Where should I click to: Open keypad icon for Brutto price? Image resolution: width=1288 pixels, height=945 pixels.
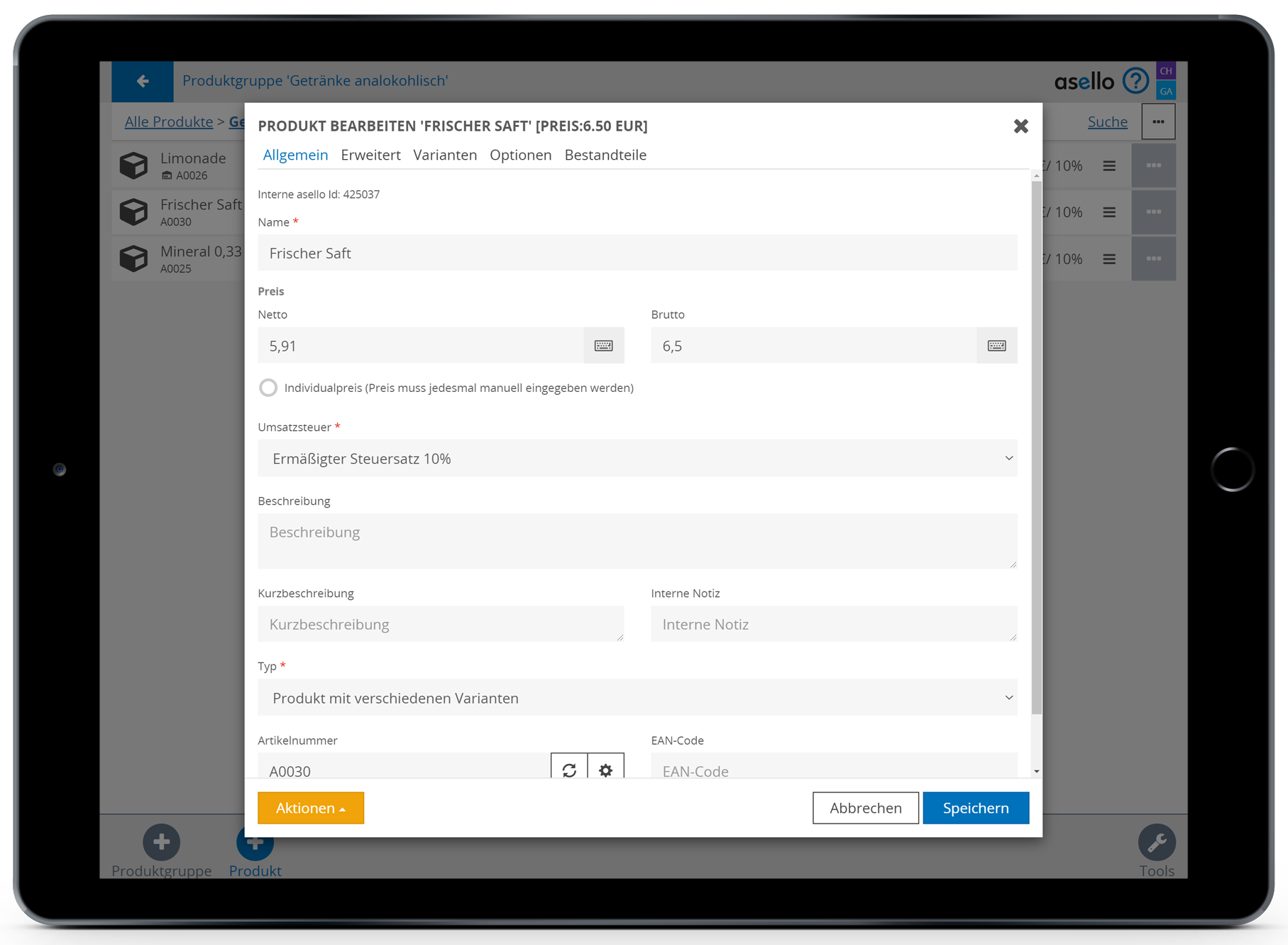996,346
